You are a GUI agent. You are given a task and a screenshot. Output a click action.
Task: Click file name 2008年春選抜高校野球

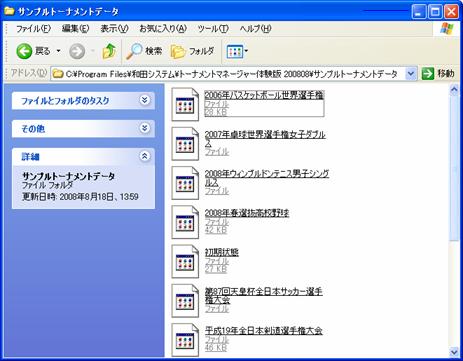coord(247,213)
